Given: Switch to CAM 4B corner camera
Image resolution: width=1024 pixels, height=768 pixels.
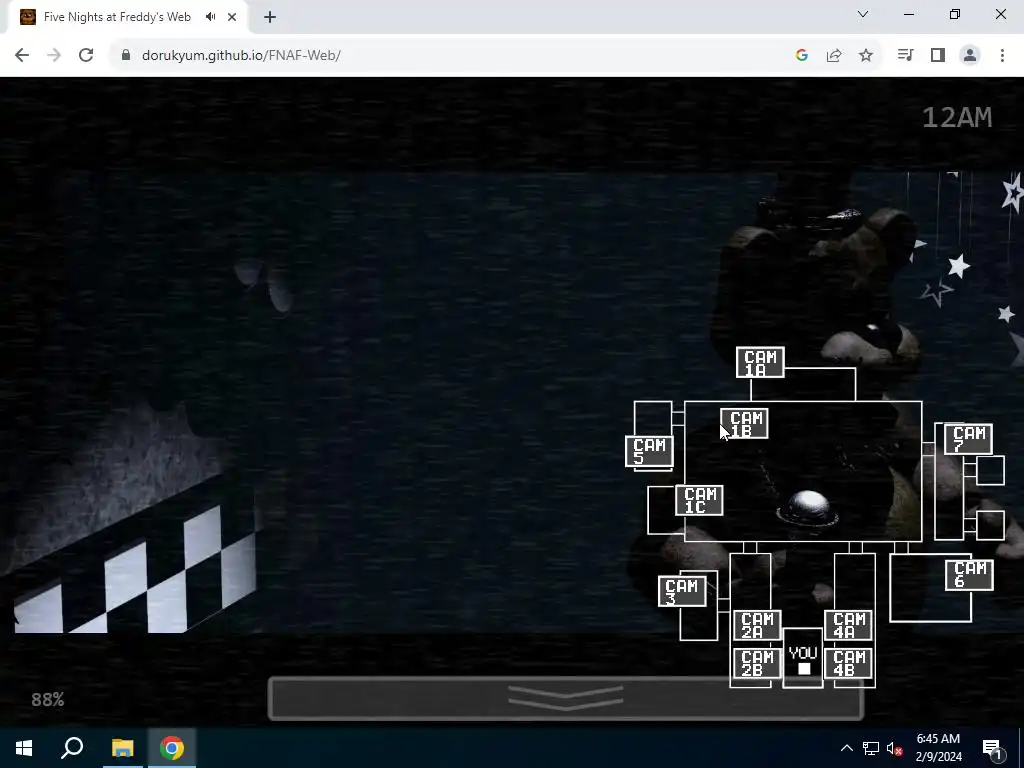Looking at the screenshot, I should pyautogui.click(x=848, y=664).
